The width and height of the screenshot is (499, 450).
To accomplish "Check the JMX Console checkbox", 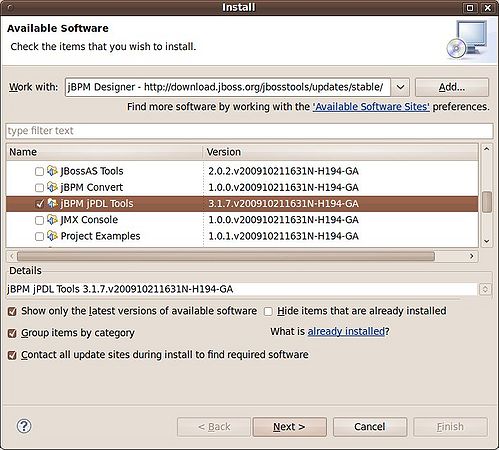I will point(39,220).
